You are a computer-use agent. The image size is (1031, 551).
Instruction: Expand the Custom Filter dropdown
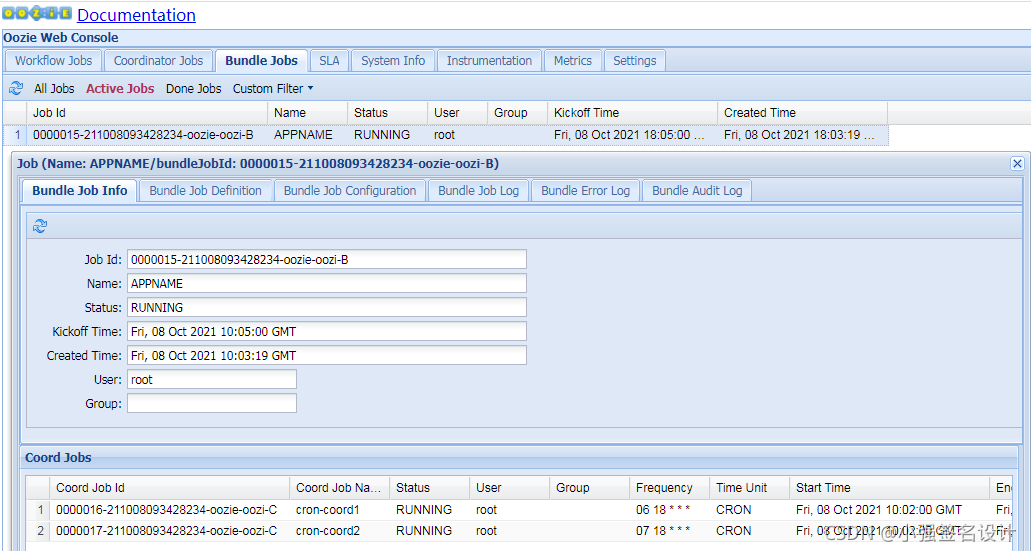point(273,89)
